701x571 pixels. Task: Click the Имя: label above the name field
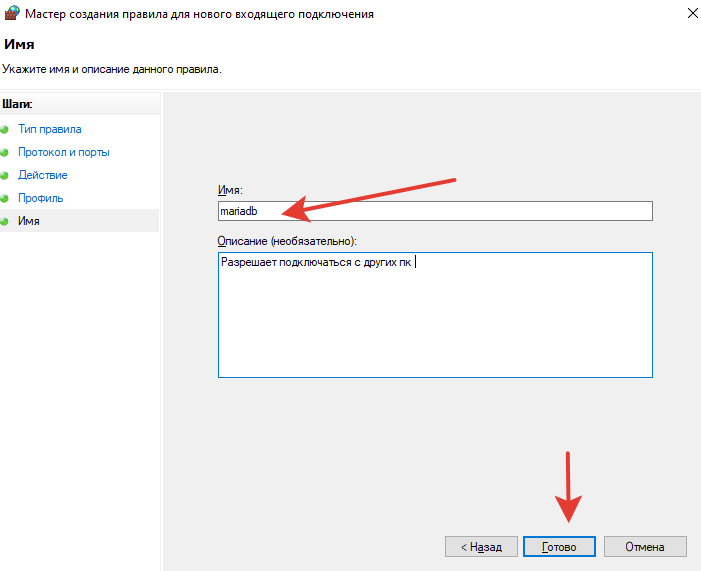230,190
